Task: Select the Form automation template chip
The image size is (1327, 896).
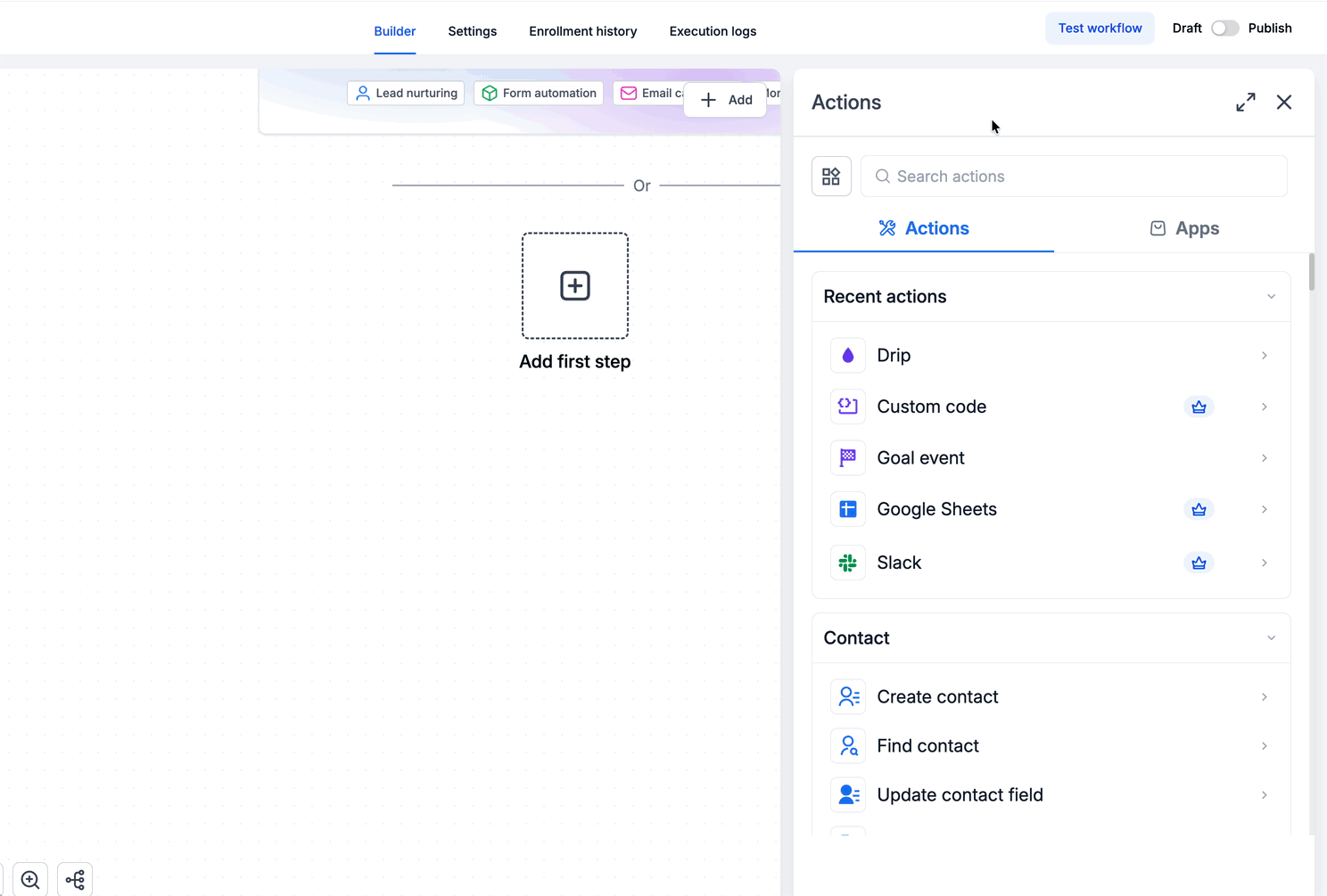Action: click(539, 93)
